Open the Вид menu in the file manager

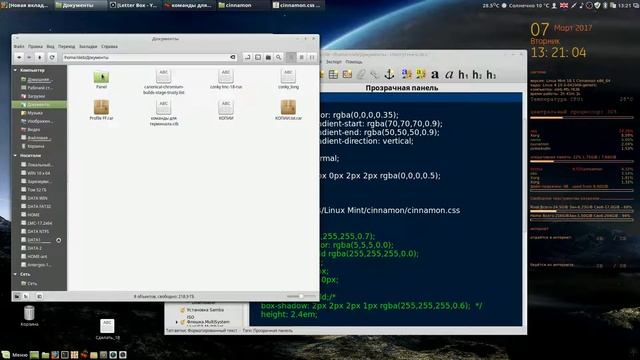[50, 47]
